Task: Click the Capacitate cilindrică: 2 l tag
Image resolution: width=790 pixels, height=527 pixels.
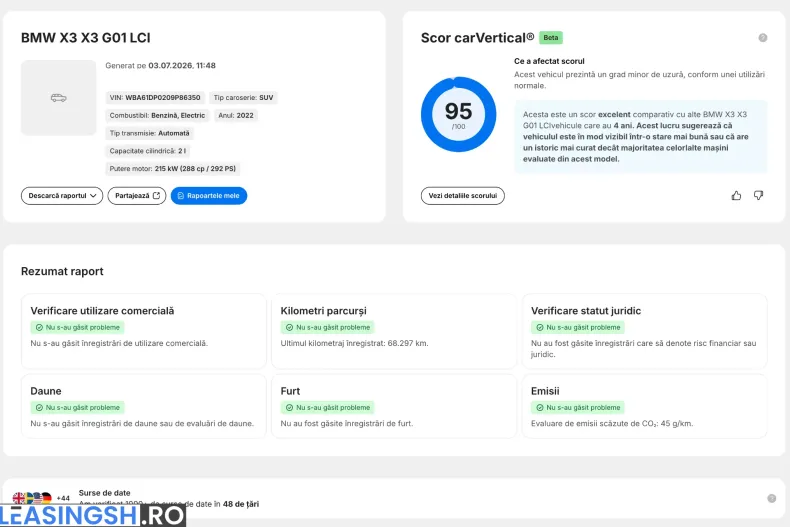Action: [x=148, y=151]
